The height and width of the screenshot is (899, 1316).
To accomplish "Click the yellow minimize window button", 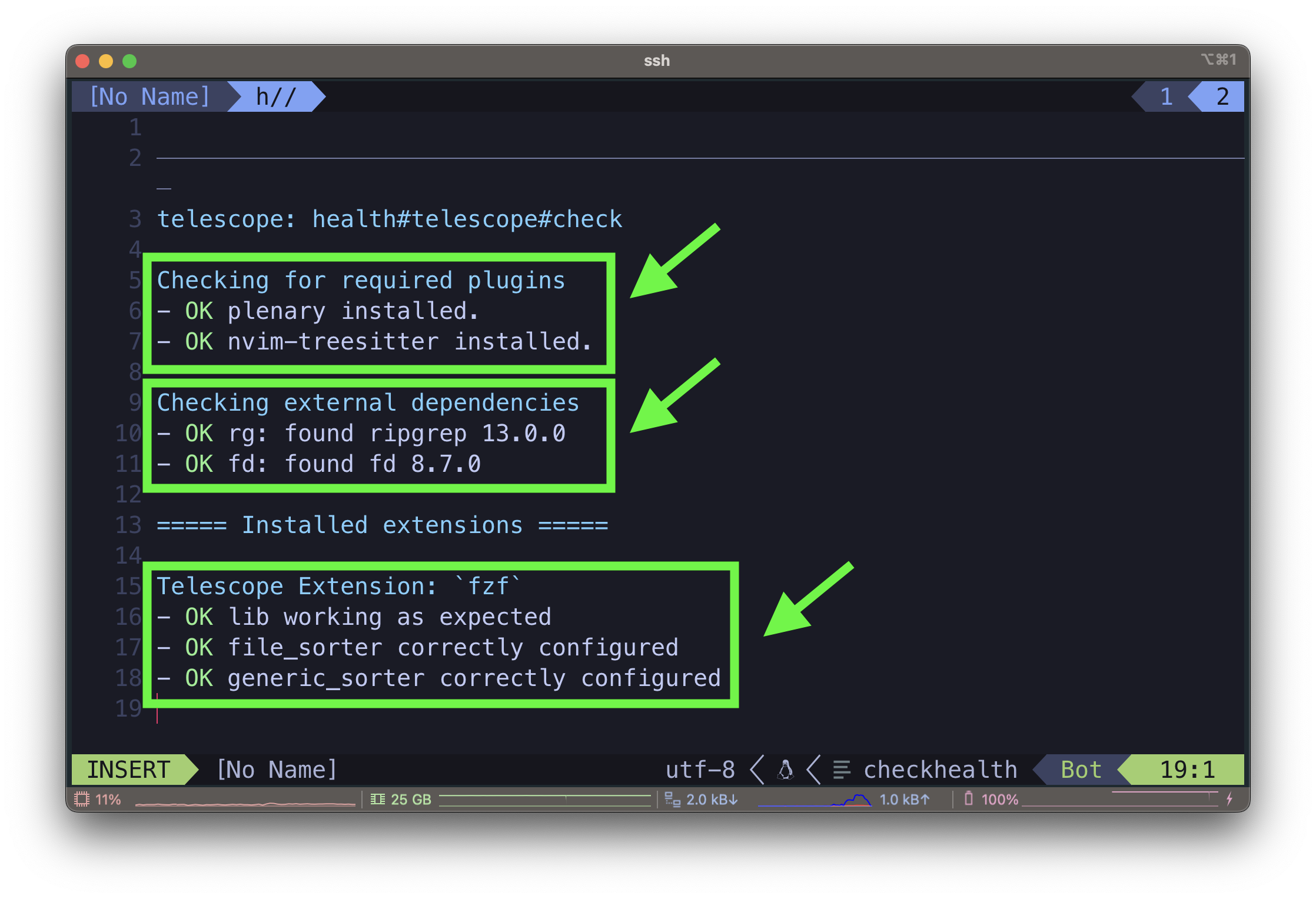I will coord(106,61).
